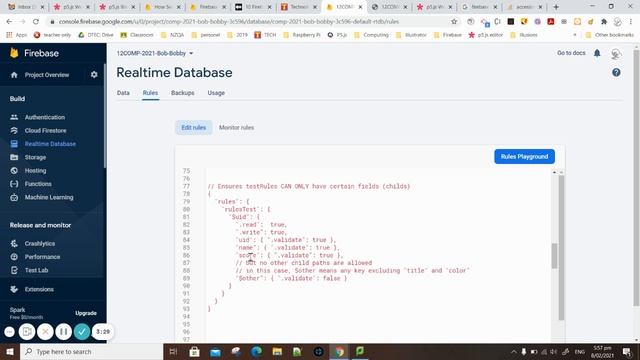Open the Chrome icon in the taskbar
Image resolution: width=640 pixels, height=360 pixels.
pyautogui.click(x=339, y=351)
